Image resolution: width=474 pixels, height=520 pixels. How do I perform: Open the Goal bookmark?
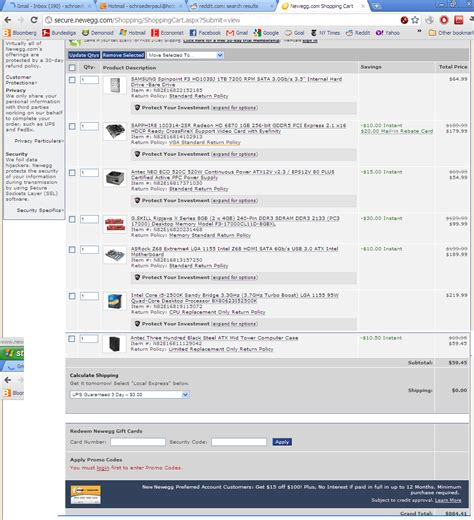(x=294, y=33)
